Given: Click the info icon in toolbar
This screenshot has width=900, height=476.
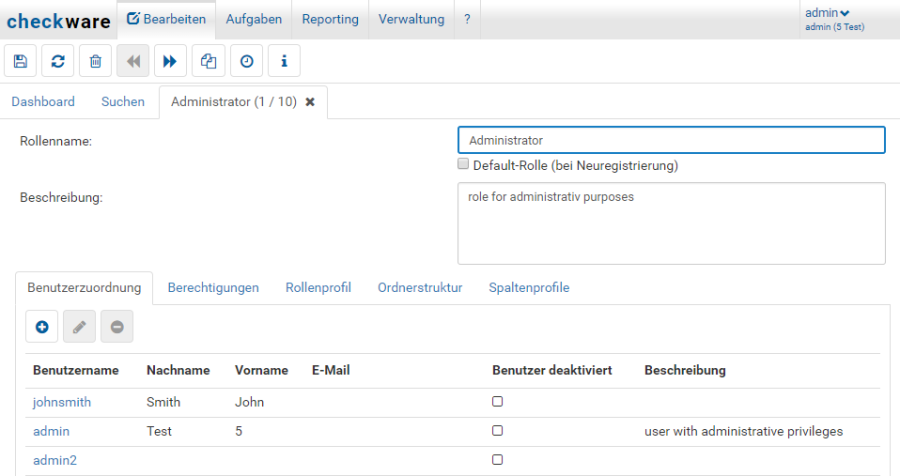Looking at the screenshot, I should (x=284, y=61).
